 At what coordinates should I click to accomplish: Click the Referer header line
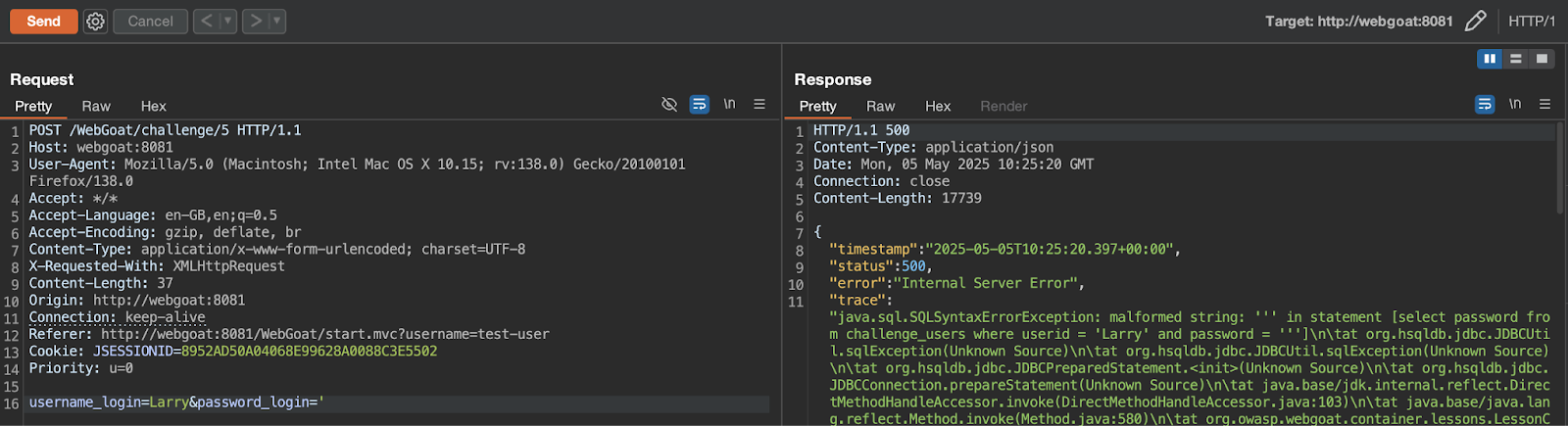point(289,334)
